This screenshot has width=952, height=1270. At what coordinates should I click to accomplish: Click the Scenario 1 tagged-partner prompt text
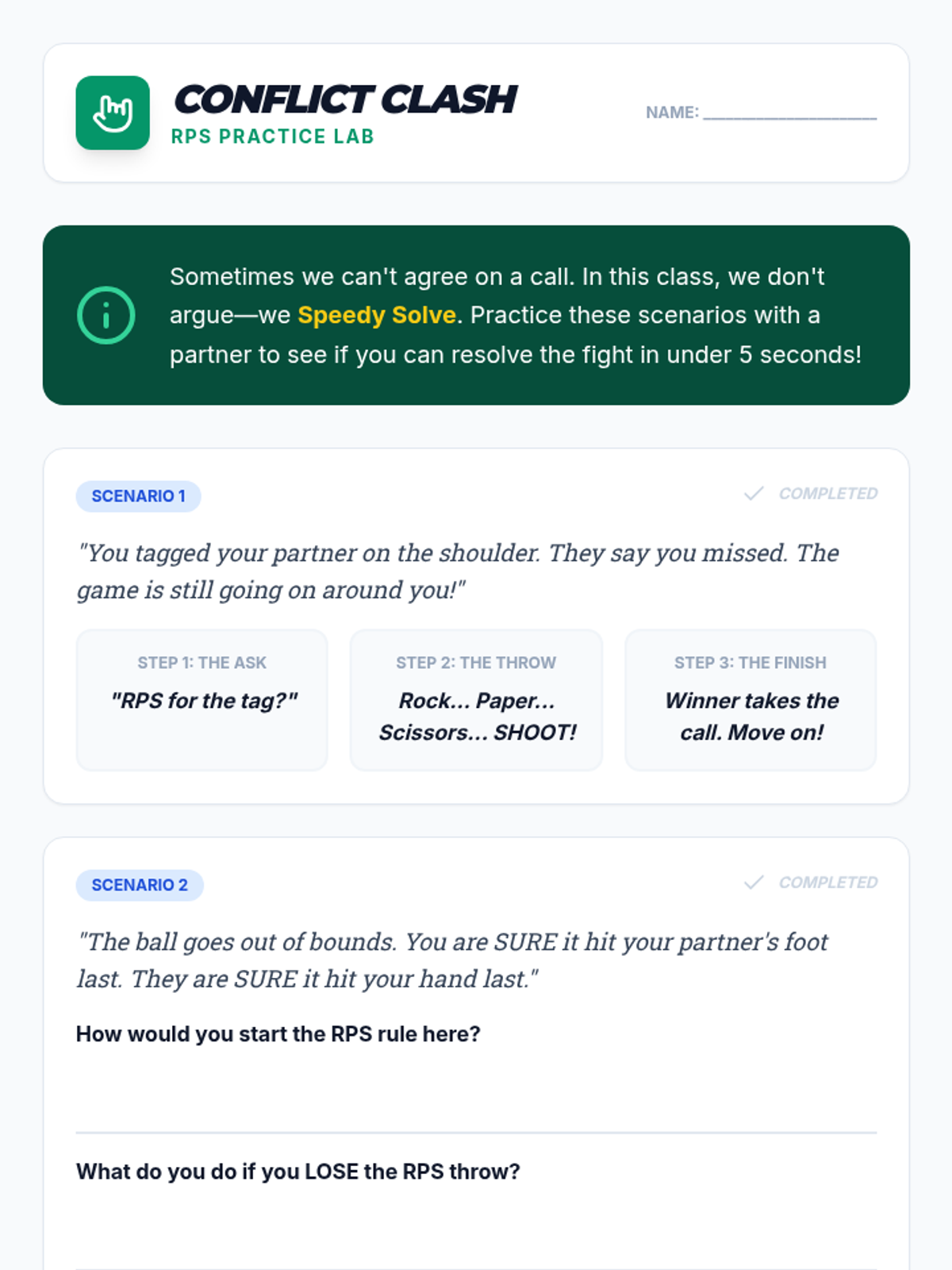458,571
